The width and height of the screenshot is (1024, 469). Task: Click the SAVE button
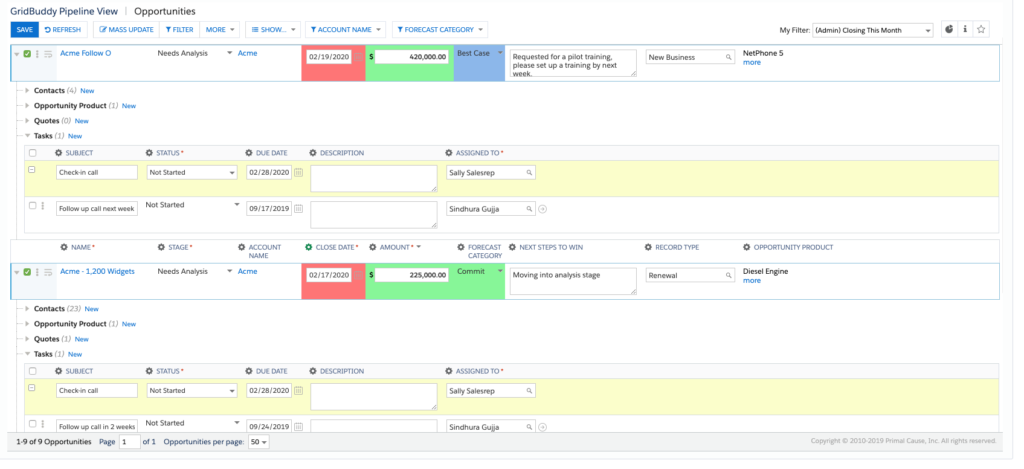pyautogui.click(x=25, y=29)
